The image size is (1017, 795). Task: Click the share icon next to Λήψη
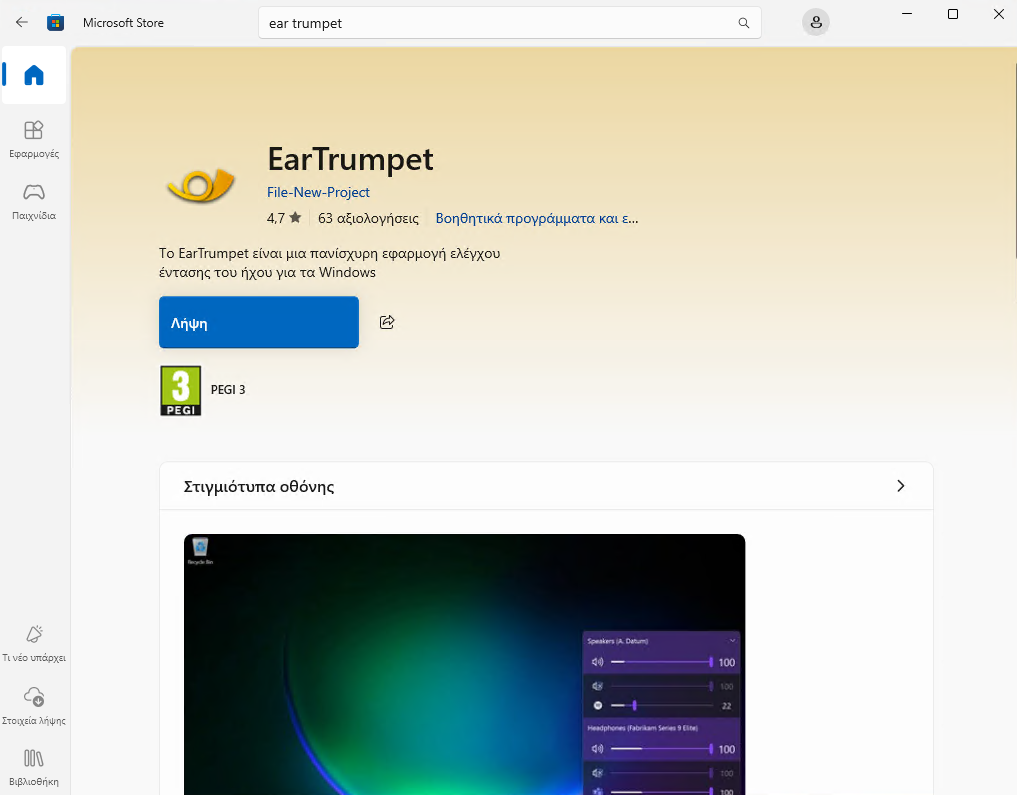tap(387, 322)
